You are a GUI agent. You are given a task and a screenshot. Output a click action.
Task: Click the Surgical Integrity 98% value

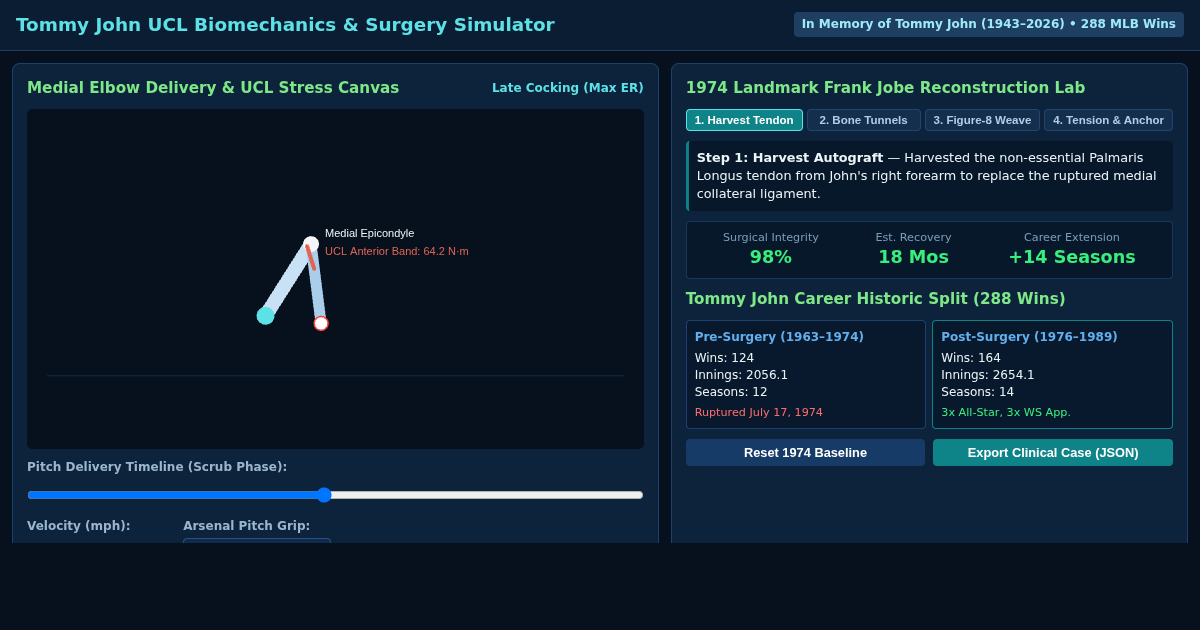[x=771, y=257]
